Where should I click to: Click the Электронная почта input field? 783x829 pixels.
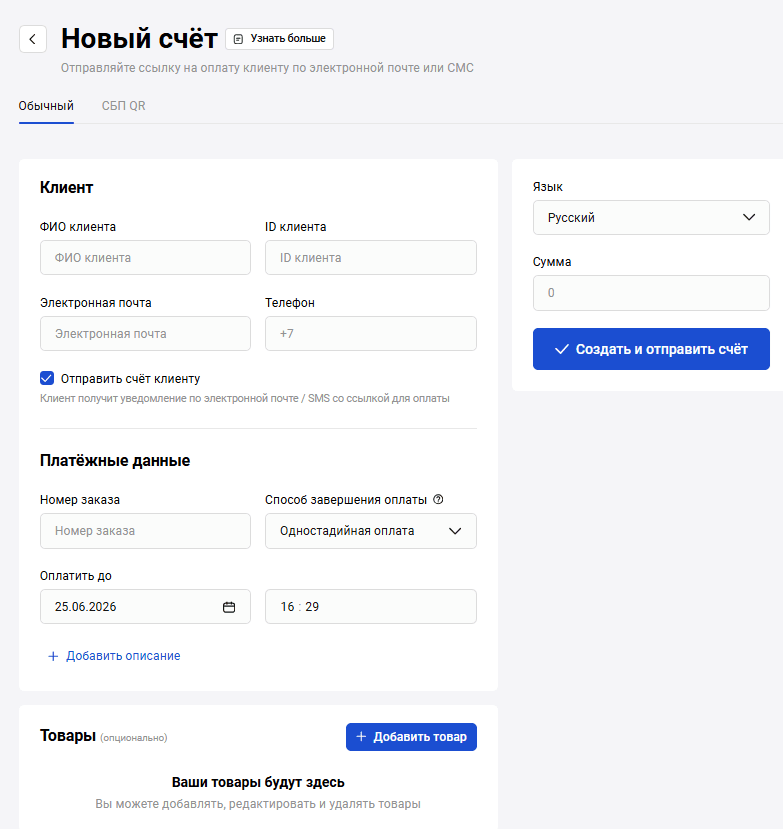click(x=145, y=334)
